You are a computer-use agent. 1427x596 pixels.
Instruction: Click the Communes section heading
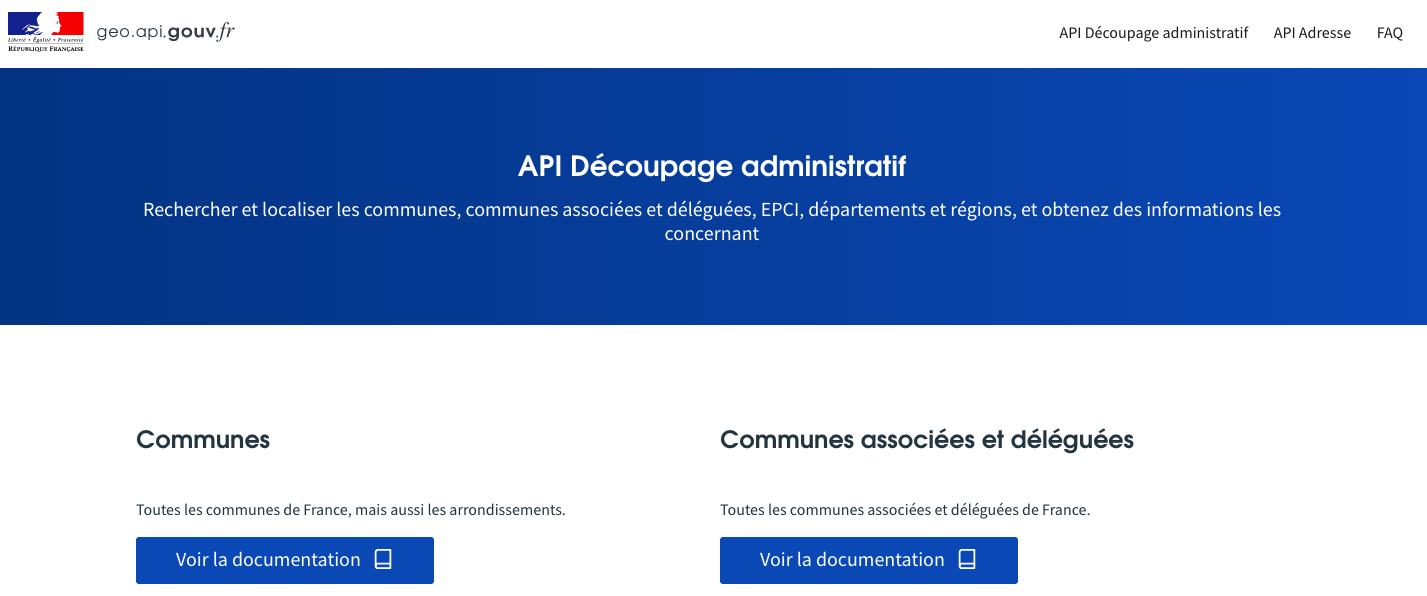click(203, 439)
